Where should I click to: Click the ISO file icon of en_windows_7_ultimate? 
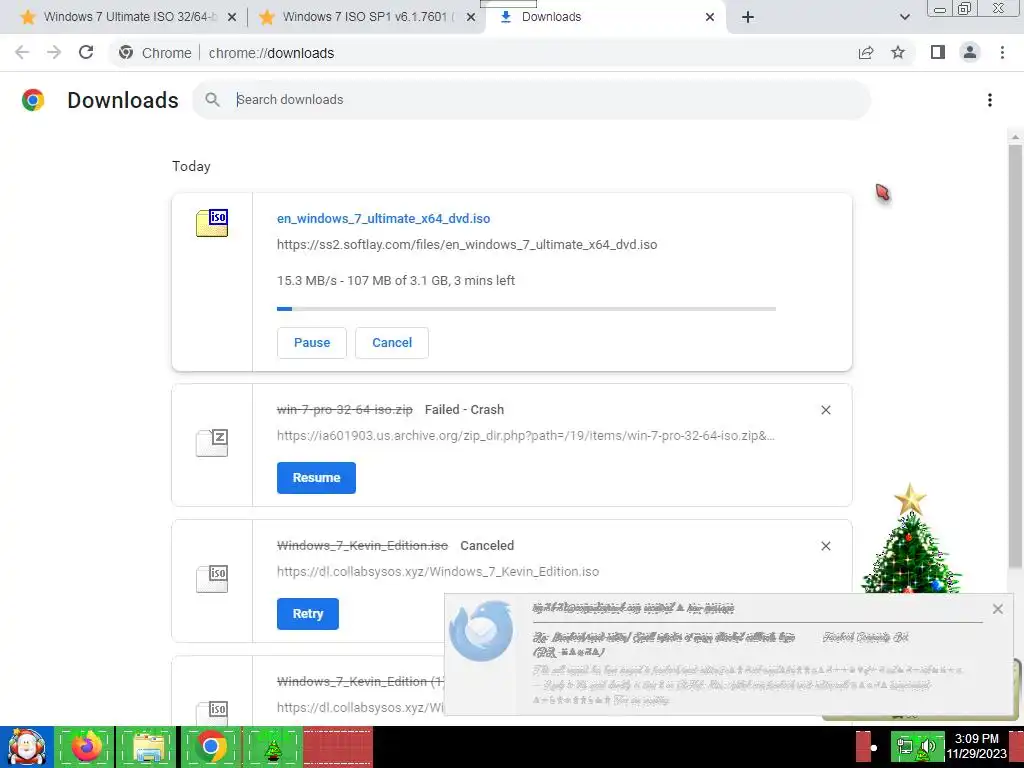[212, 223]
